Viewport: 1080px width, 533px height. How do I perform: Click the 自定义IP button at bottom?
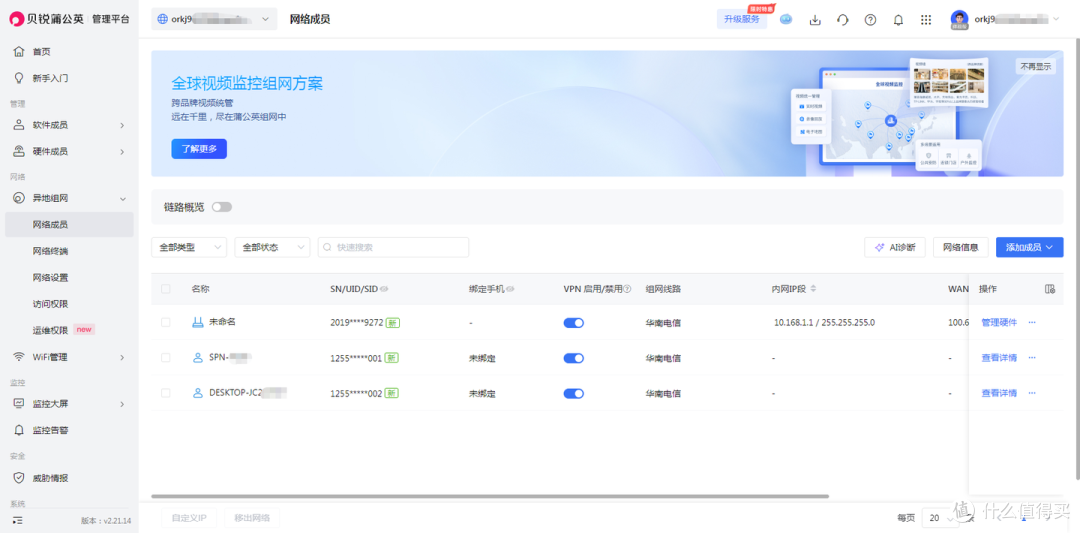pyautogui.click(x=189, y=518)
